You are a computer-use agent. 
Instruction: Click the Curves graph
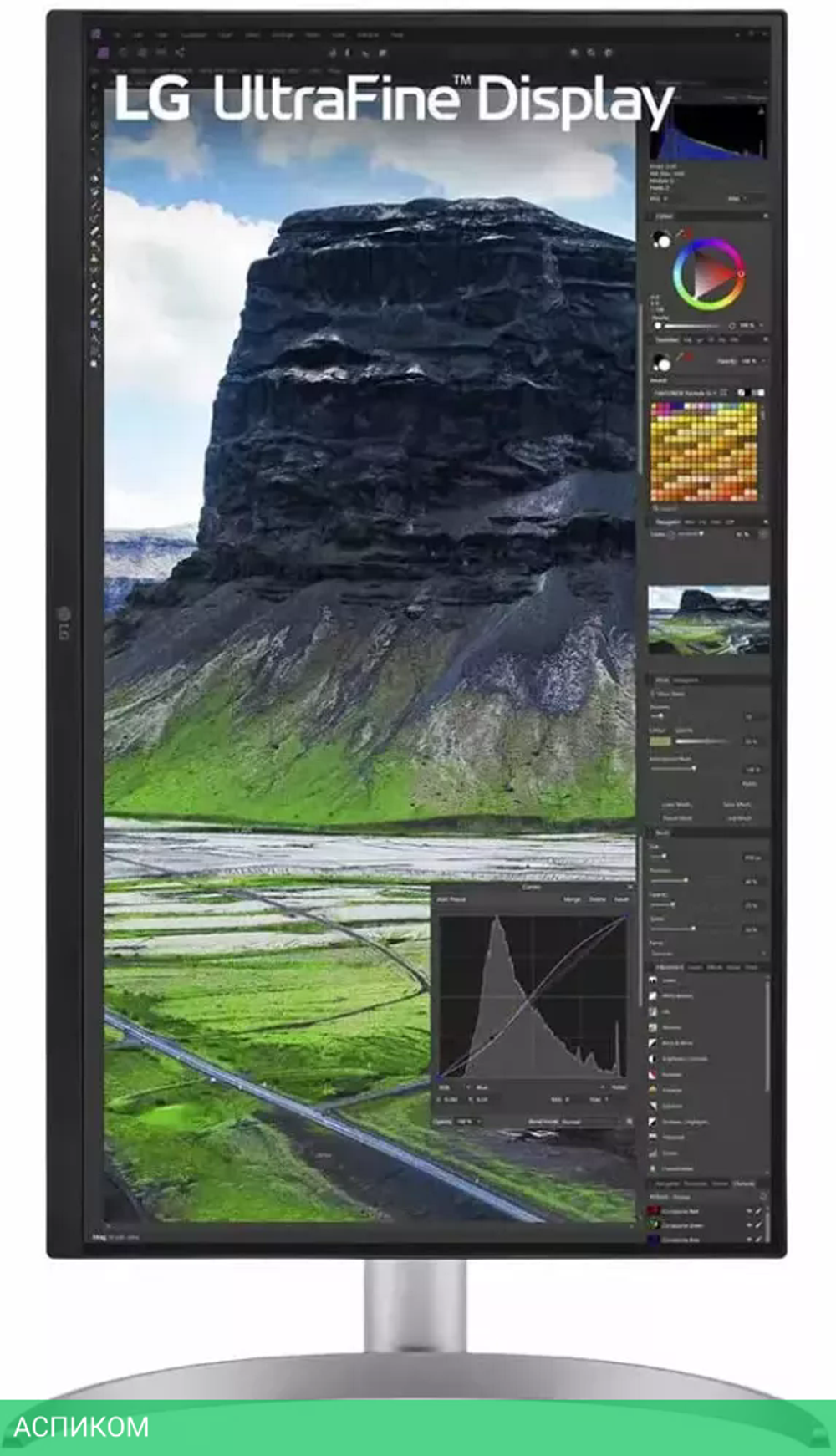pos(533,996)
